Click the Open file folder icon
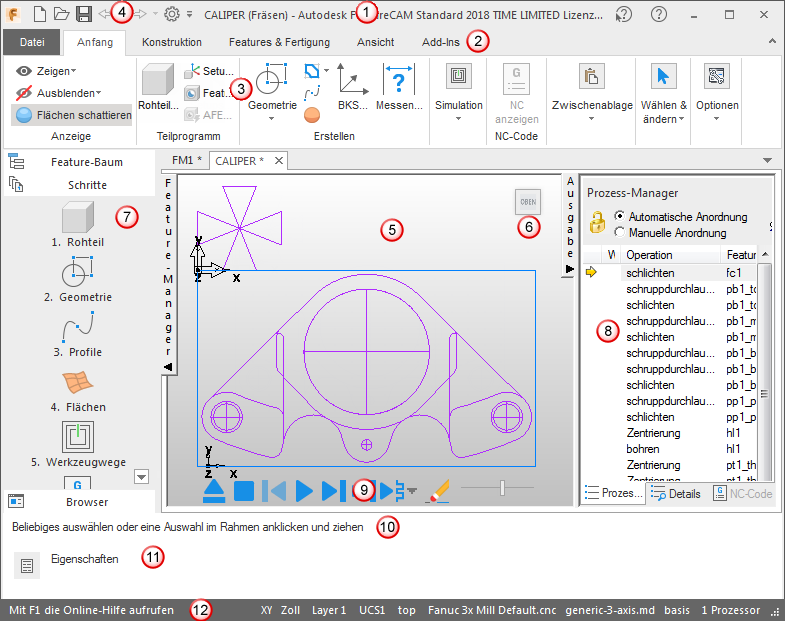 (x=62, y=14)
